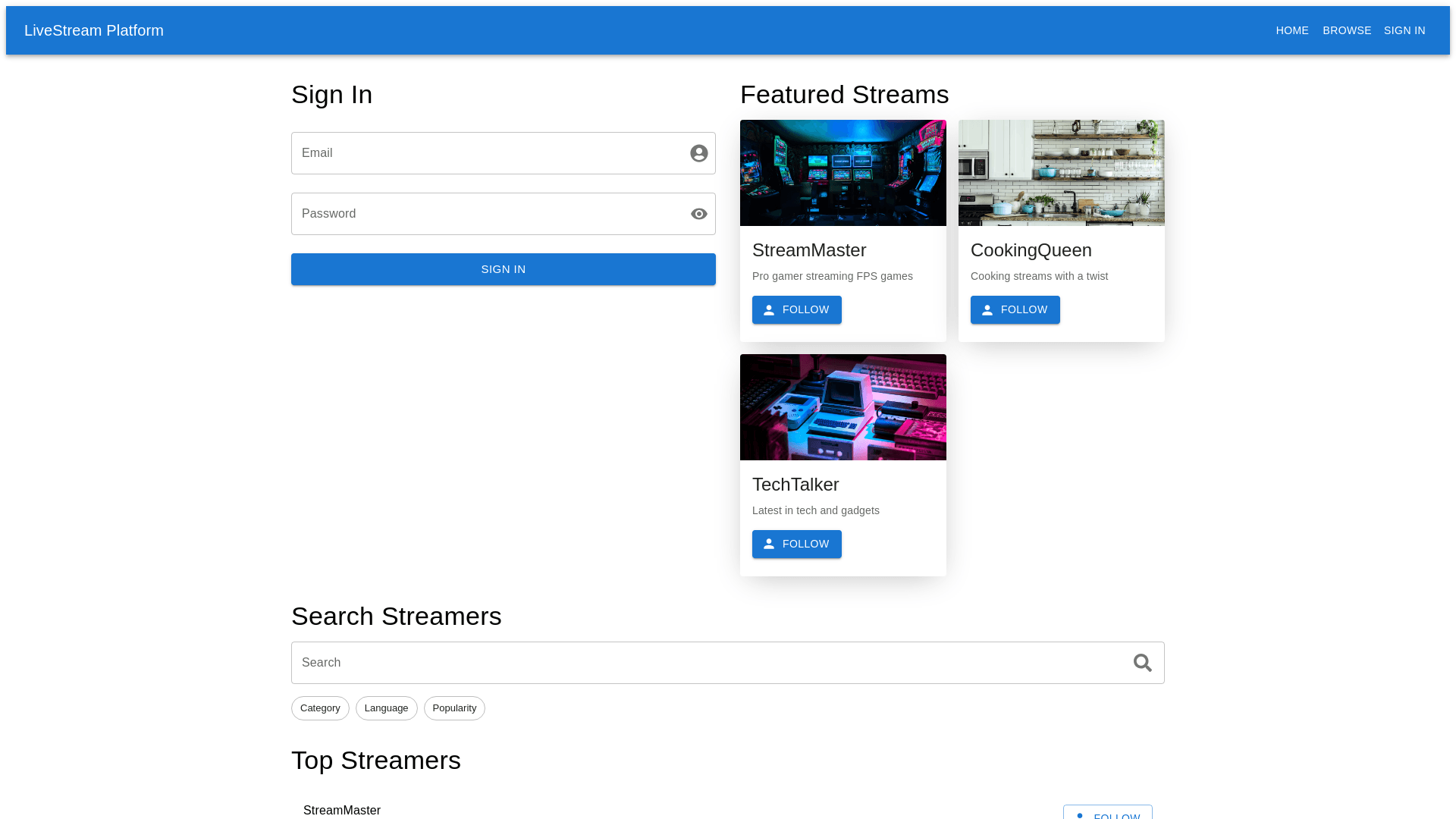The height and width of the screenshot is (819, 1456).
Task: Follow StreamMaster in Featured Streams
Action: (796, 309)
